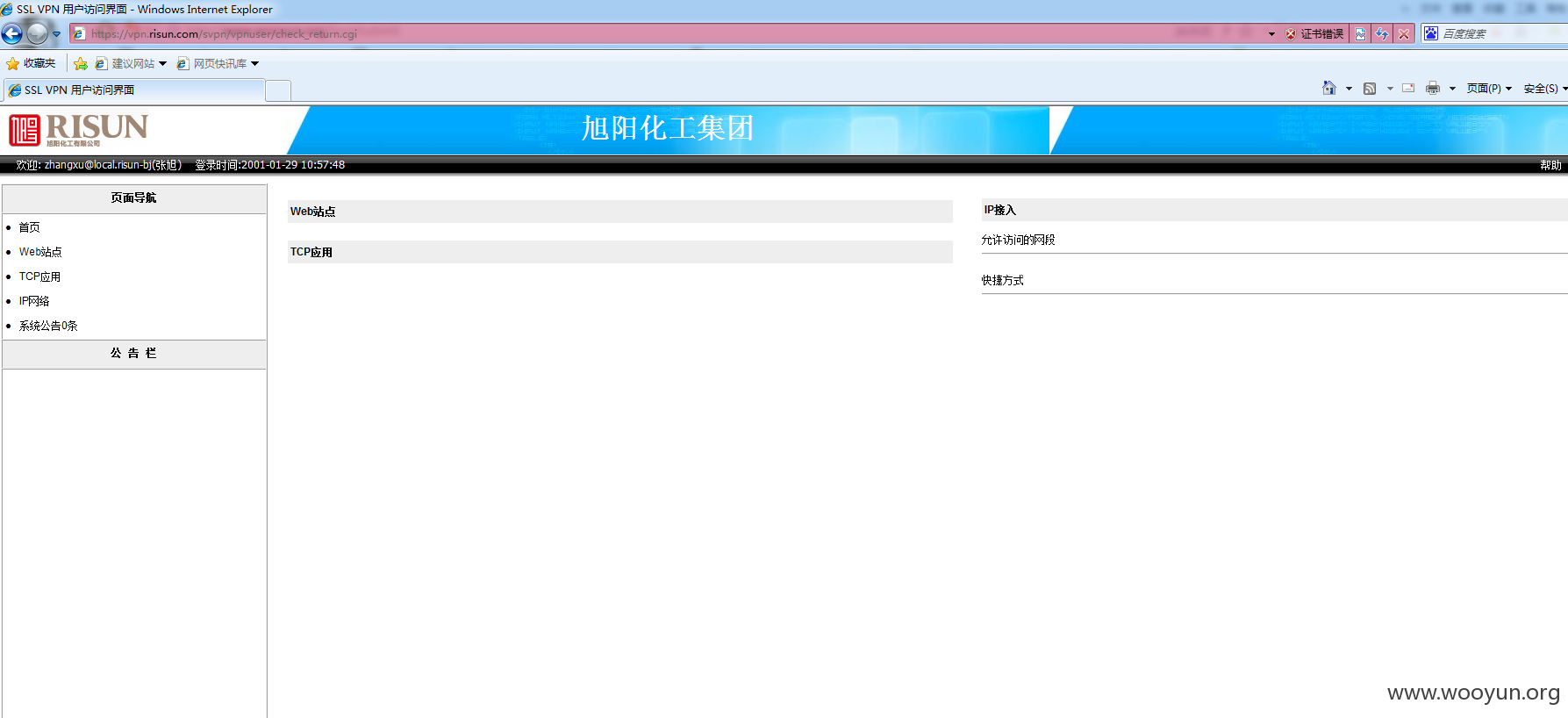Open the 网页快讯库 web slice gallery
The height and width of the screenshot is (718, 1568).
click(x=212, y=63)
